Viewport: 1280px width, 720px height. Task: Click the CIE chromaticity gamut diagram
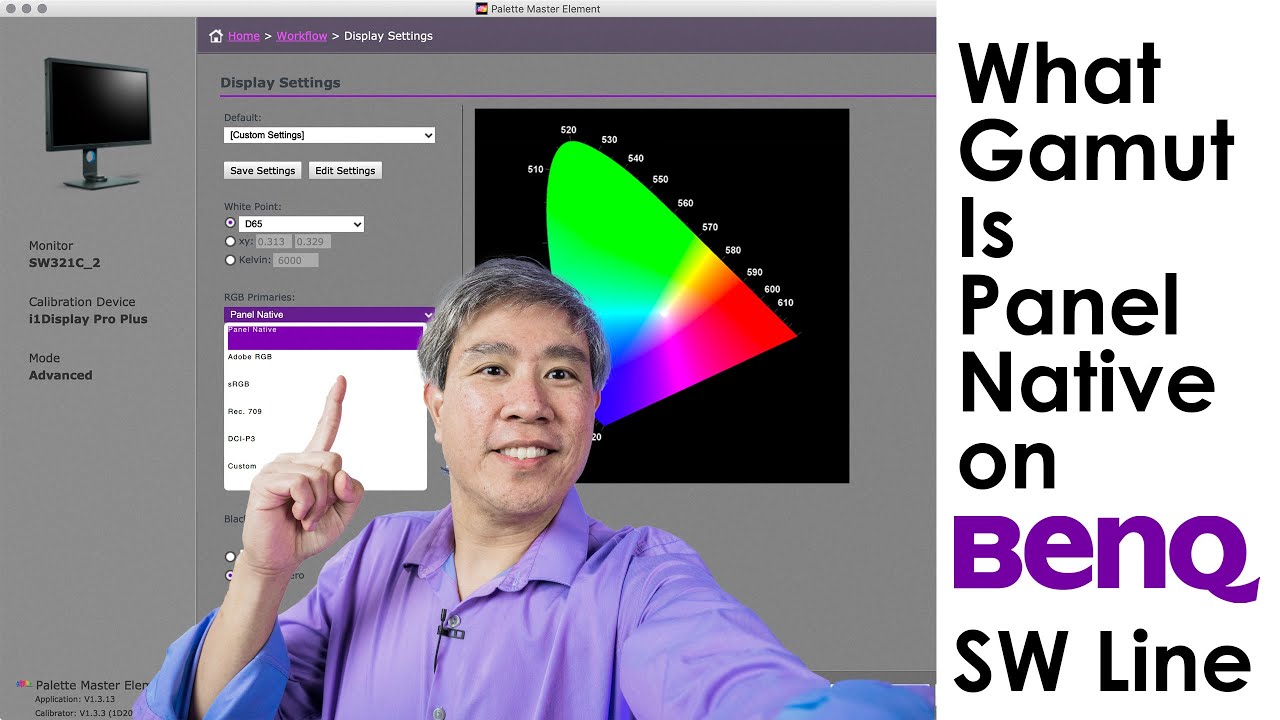click(662, 295)
